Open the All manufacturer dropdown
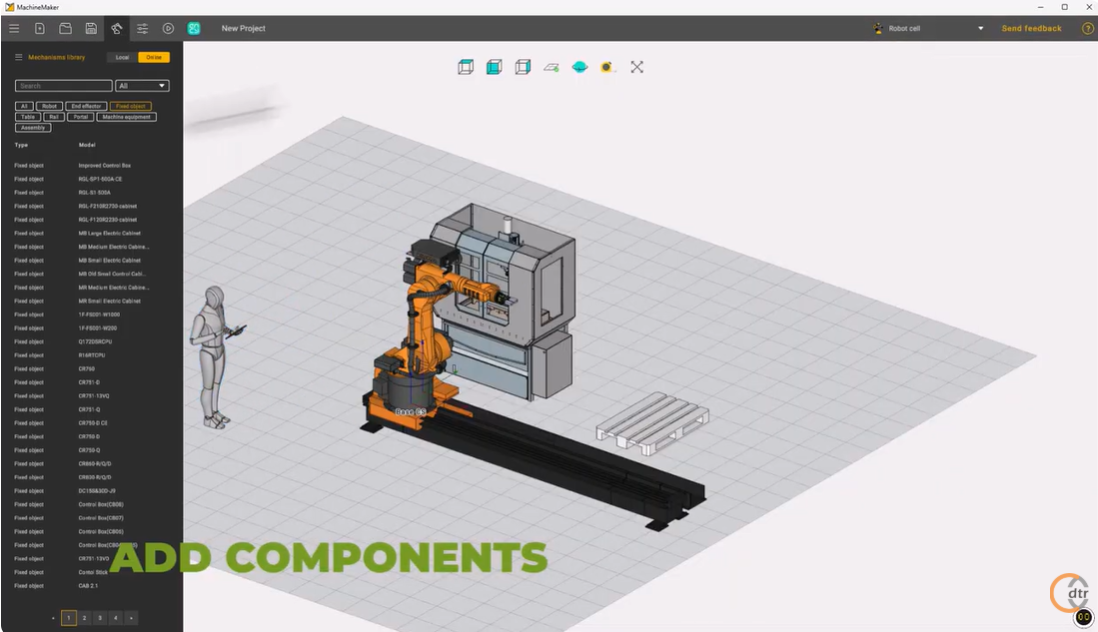 142,85
